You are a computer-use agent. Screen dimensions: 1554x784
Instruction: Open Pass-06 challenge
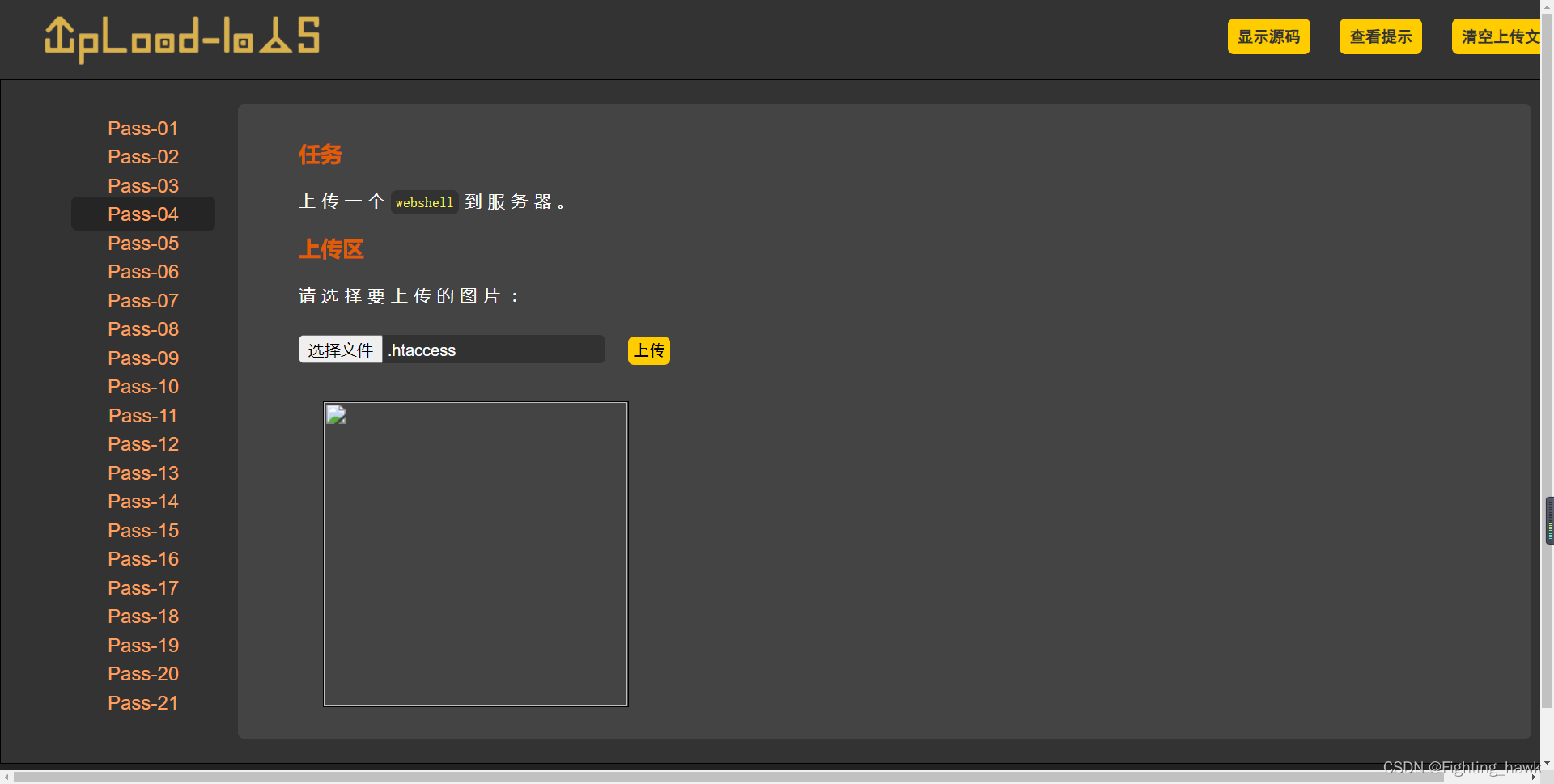(143, 272)
